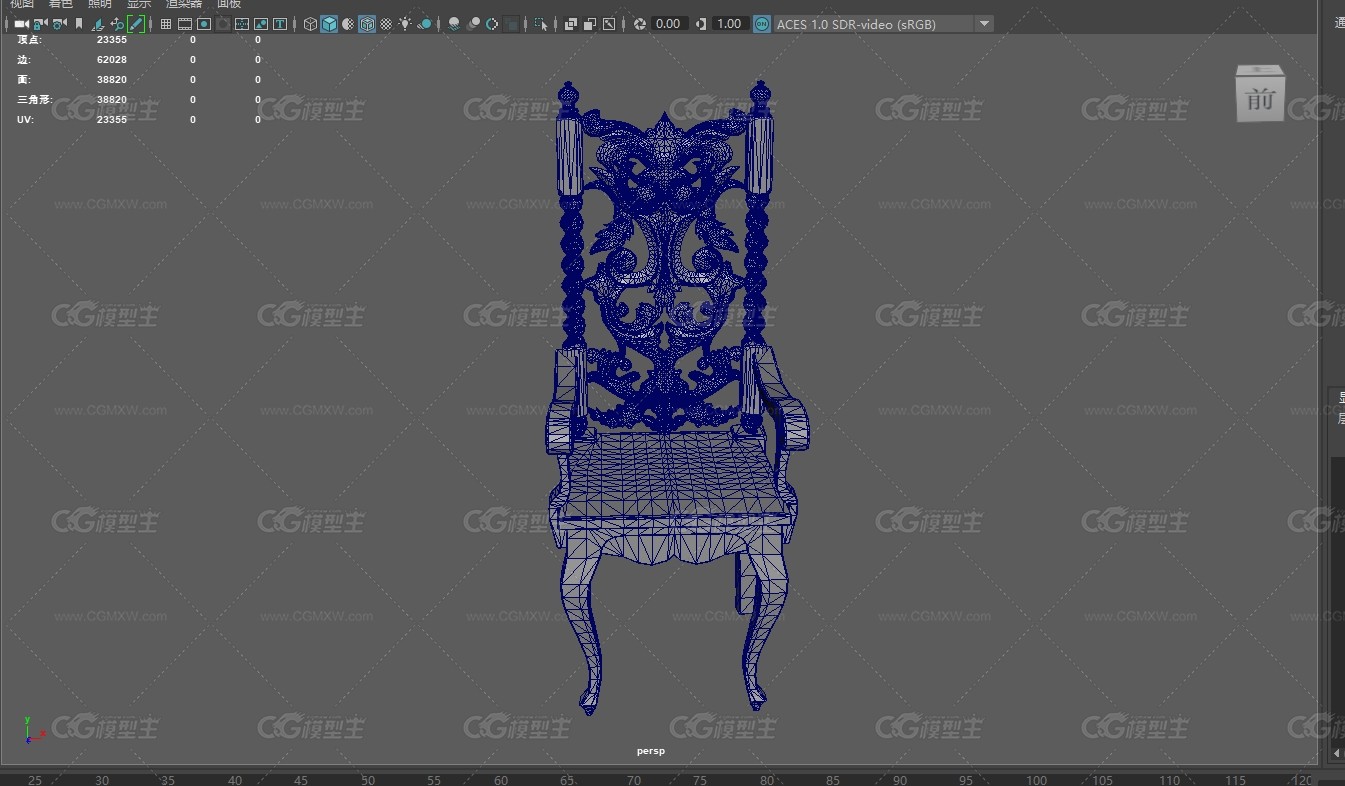Open the 视图 panel menu
The height and width of the screenshot is (786, 1345).
click(x=22, y=4)
